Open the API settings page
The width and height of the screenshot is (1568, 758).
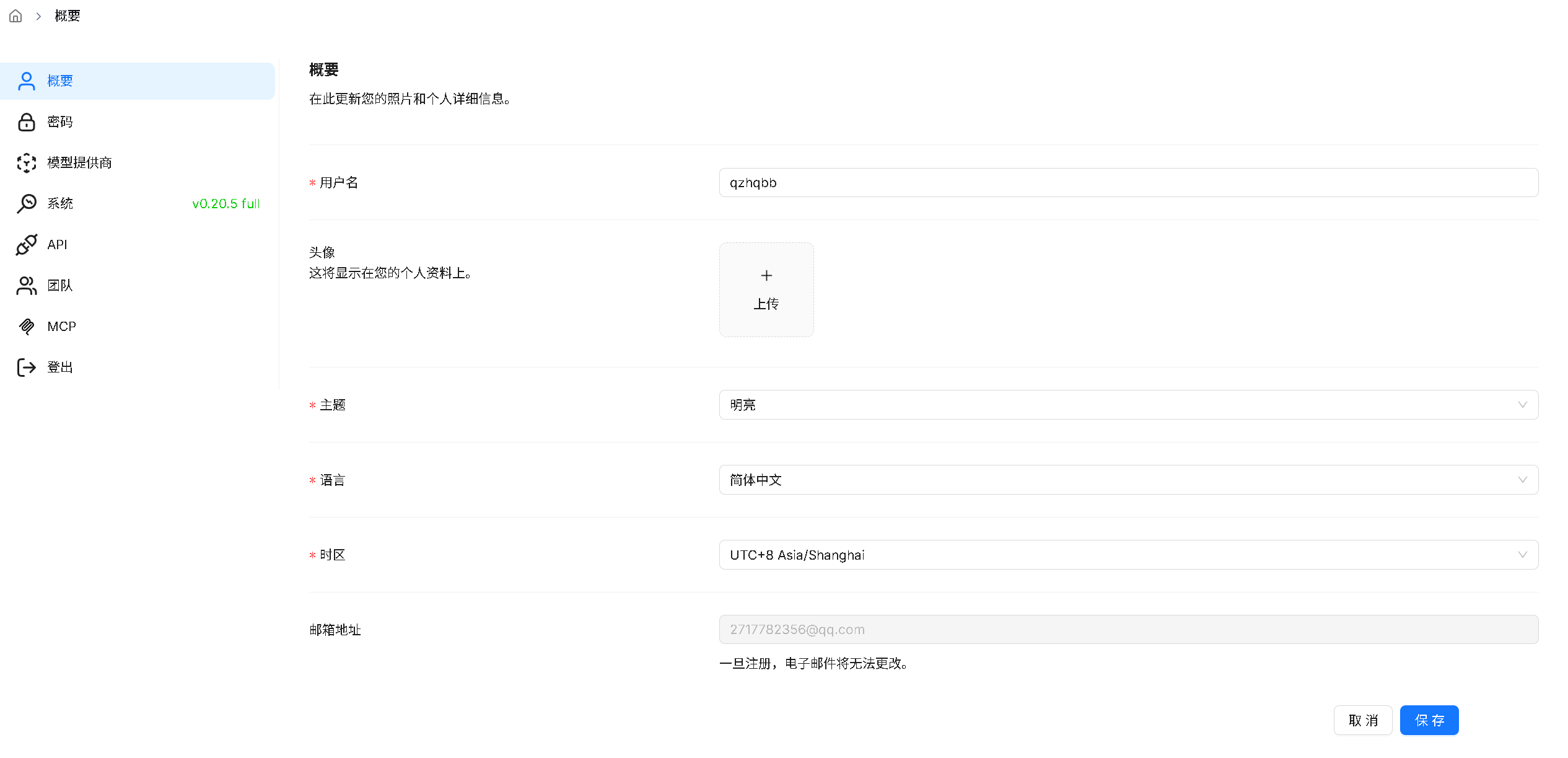[x=138, y=245]
